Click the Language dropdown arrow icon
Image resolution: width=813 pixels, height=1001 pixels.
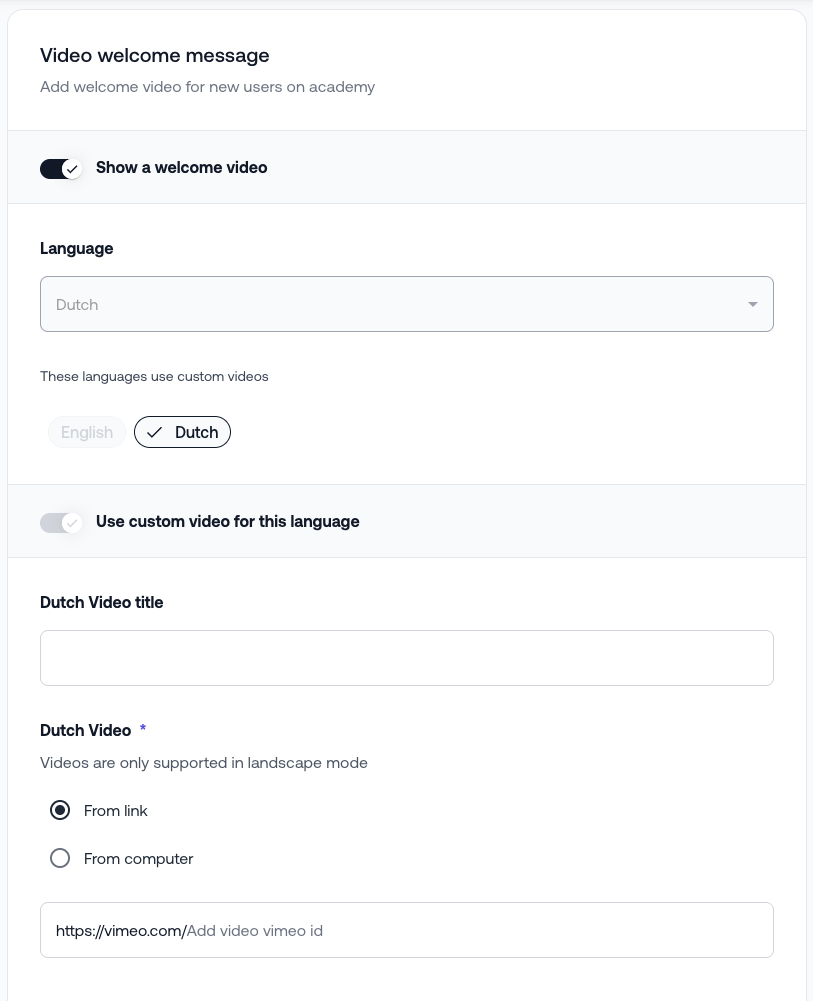(753, 304)
